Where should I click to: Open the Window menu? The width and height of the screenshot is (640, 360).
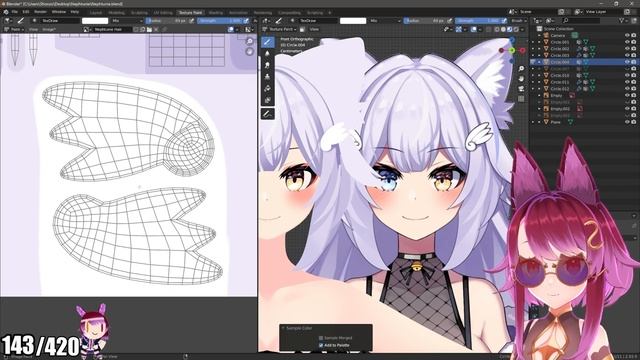(x=59, y=12)
